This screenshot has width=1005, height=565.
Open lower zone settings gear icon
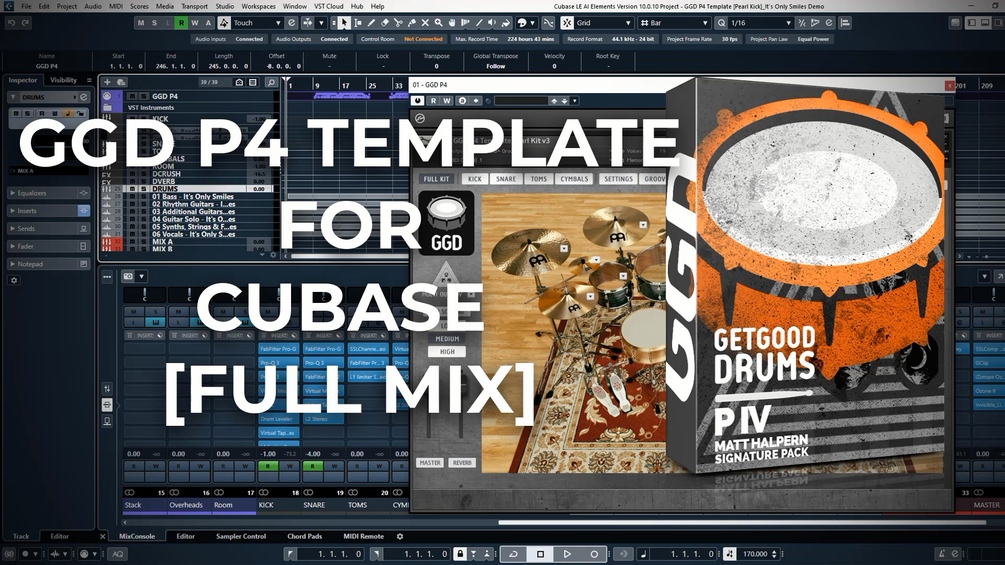tap(400, 536)
